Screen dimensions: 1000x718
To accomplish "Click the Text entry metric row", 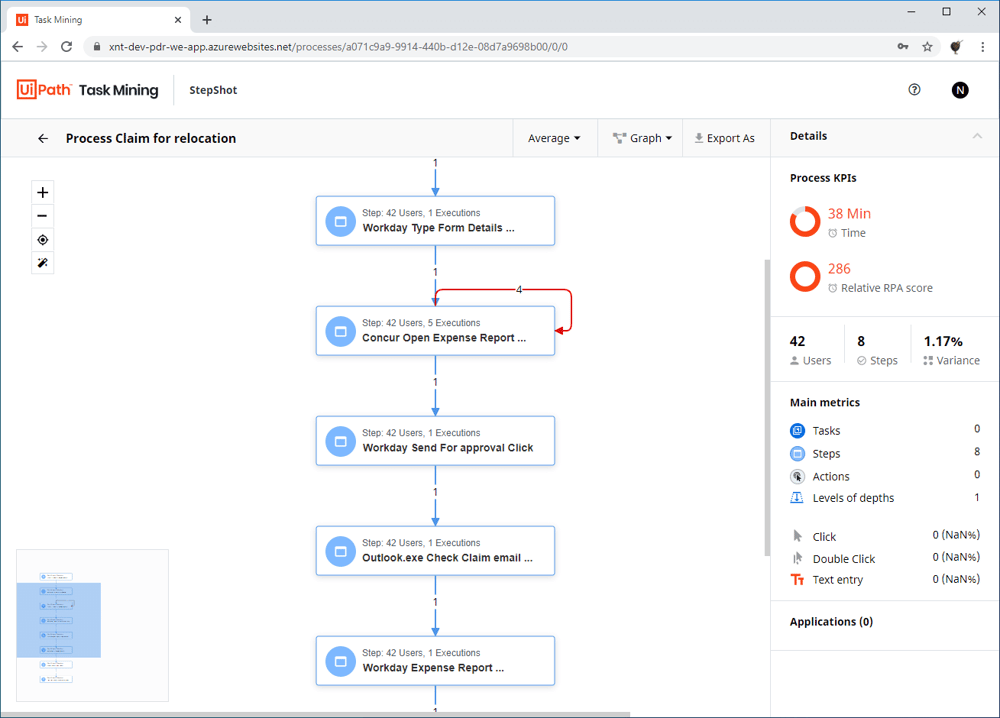I will tap(885, 580).
